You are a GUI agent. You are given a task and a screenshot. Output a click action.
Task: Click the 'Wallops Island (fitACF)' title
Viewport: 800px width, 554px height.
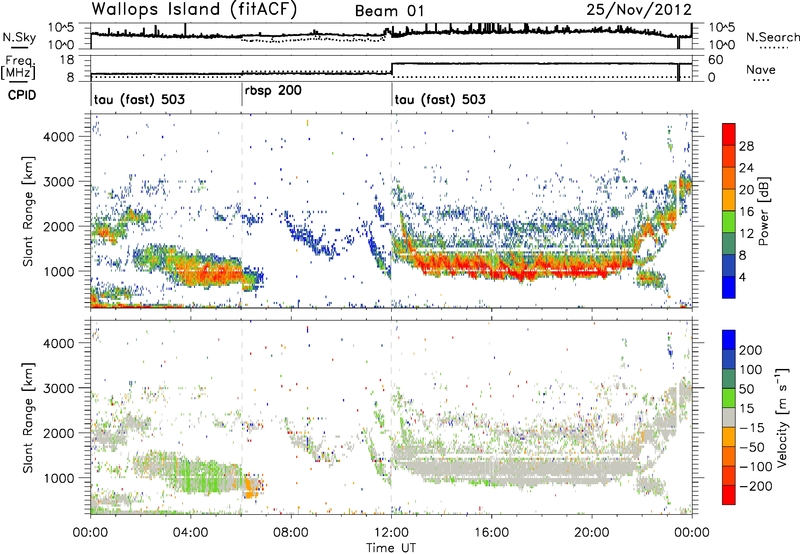point(194,9)
